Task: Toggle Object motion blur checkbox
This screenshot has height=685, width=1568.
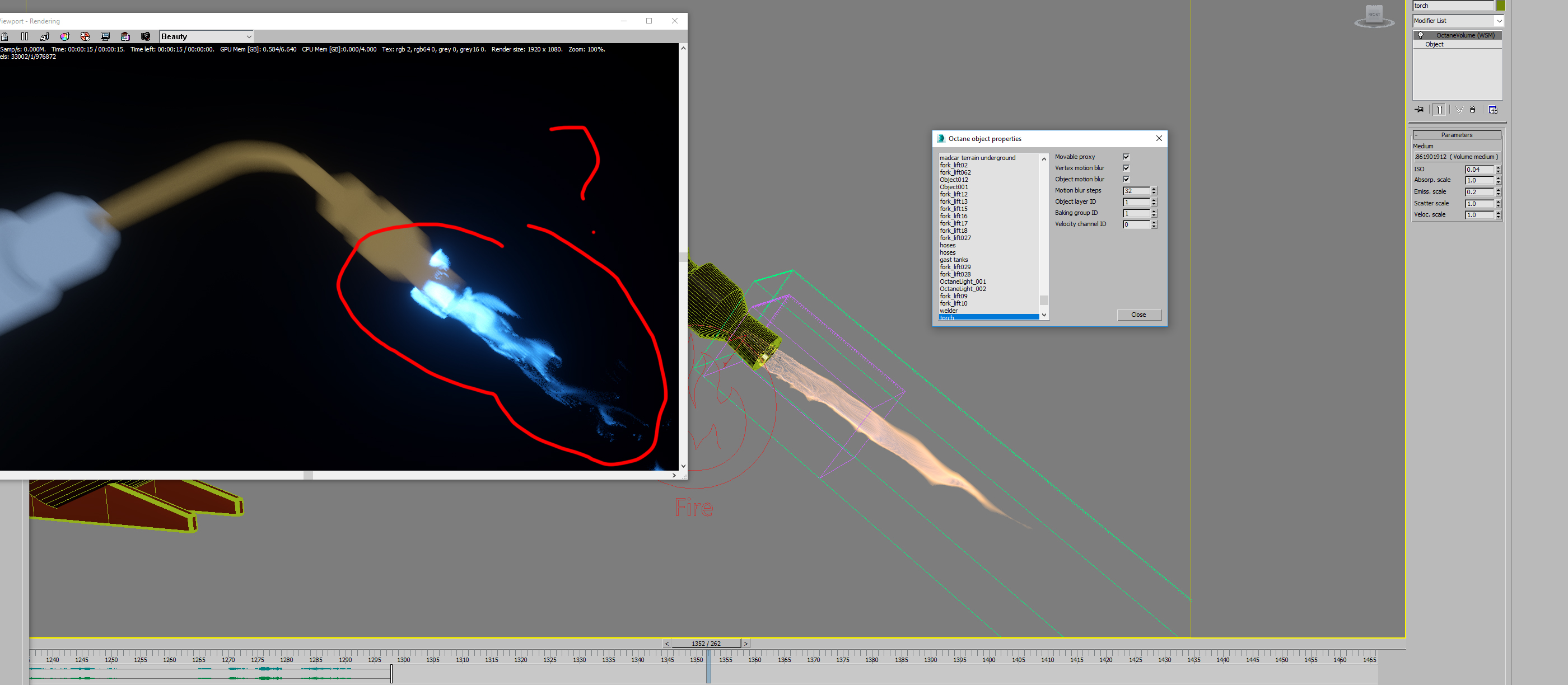Action: pyautogui.click(x=1126, y=179)
